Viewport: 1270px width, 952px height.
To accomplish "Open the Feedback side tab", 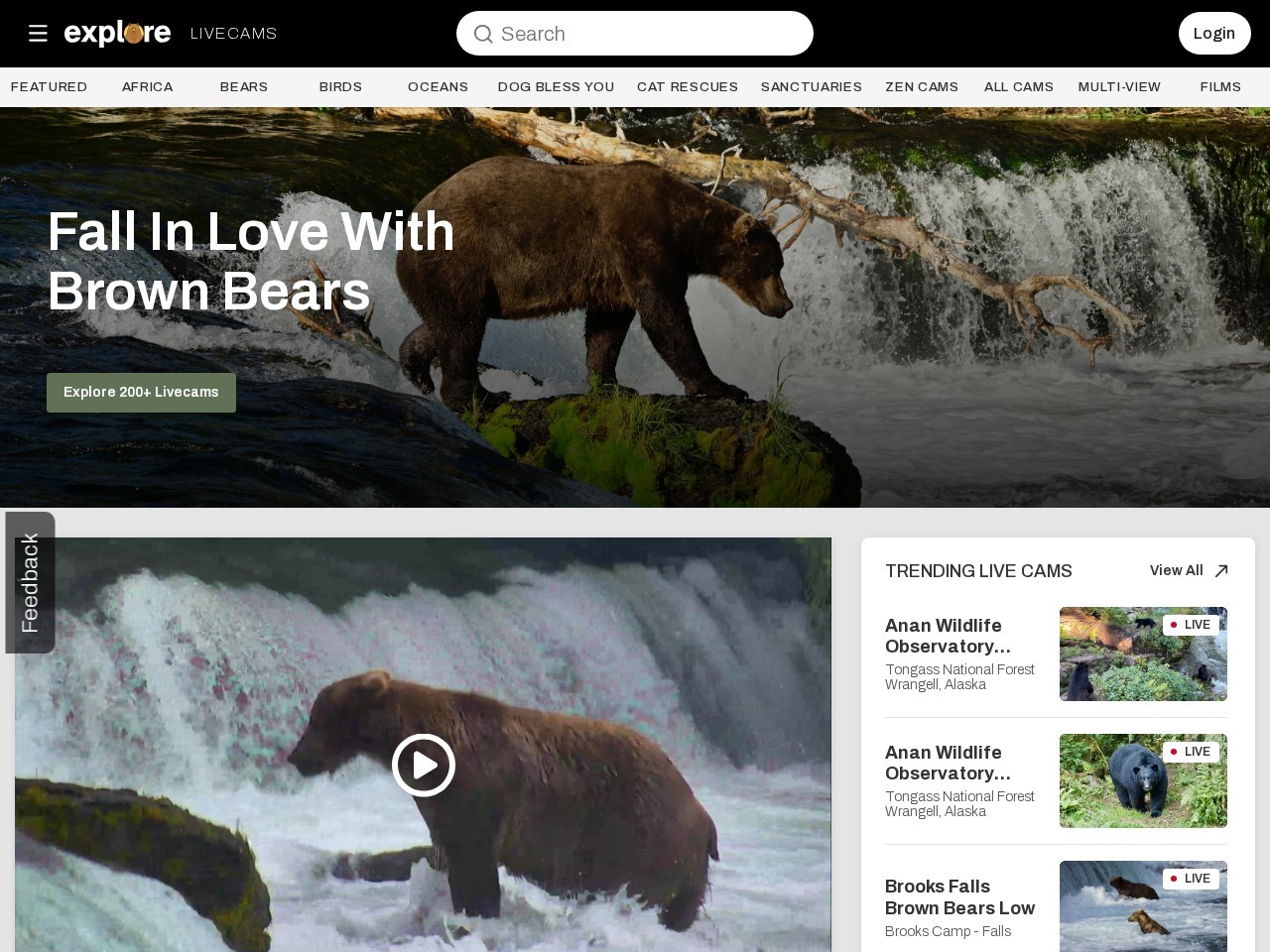I will 30,582.
